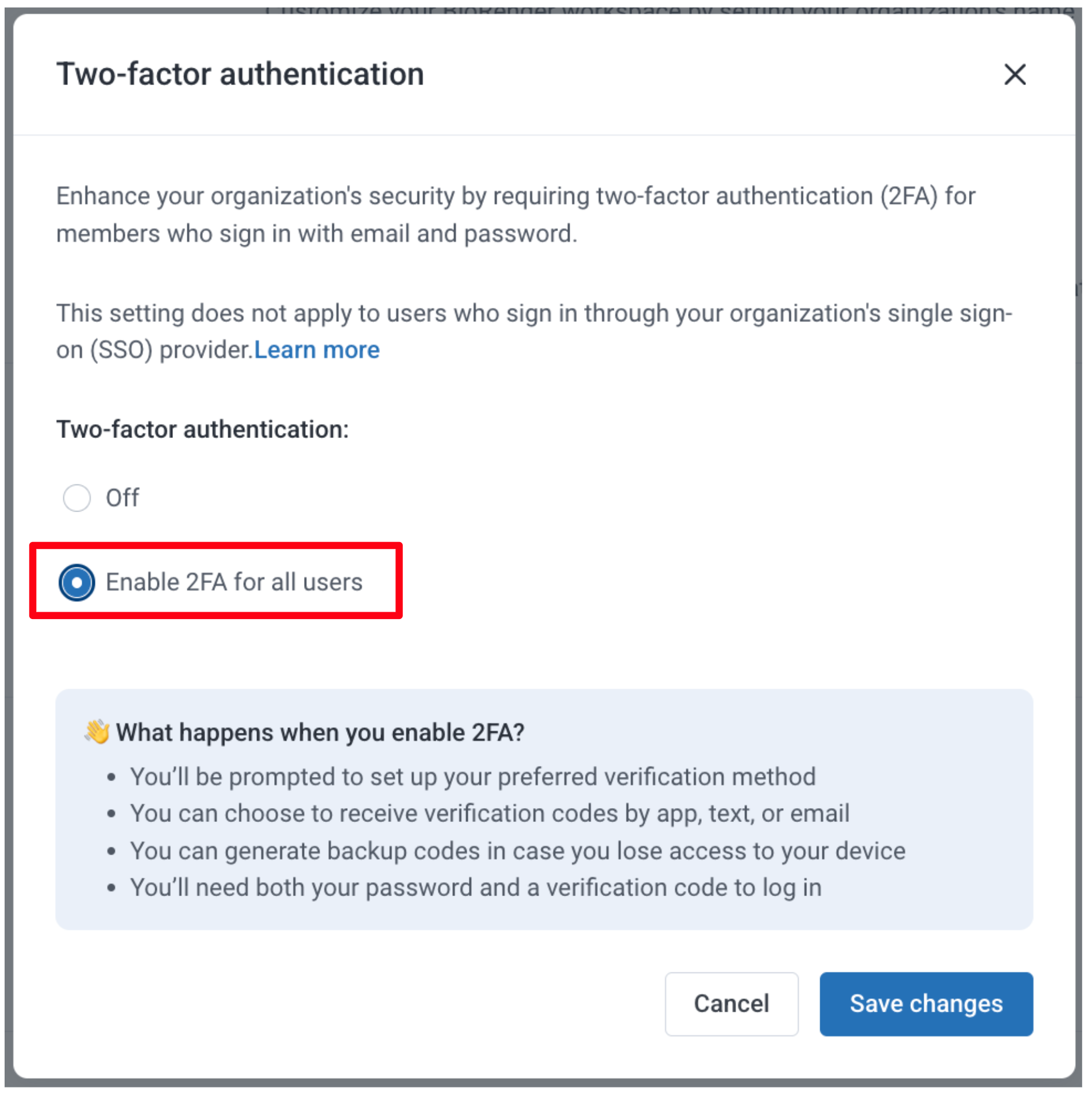The height and width of the screenshot is (1099, 1092).
Task: Click the bullet about generating backup codes
Action: (x=517, y=851)
